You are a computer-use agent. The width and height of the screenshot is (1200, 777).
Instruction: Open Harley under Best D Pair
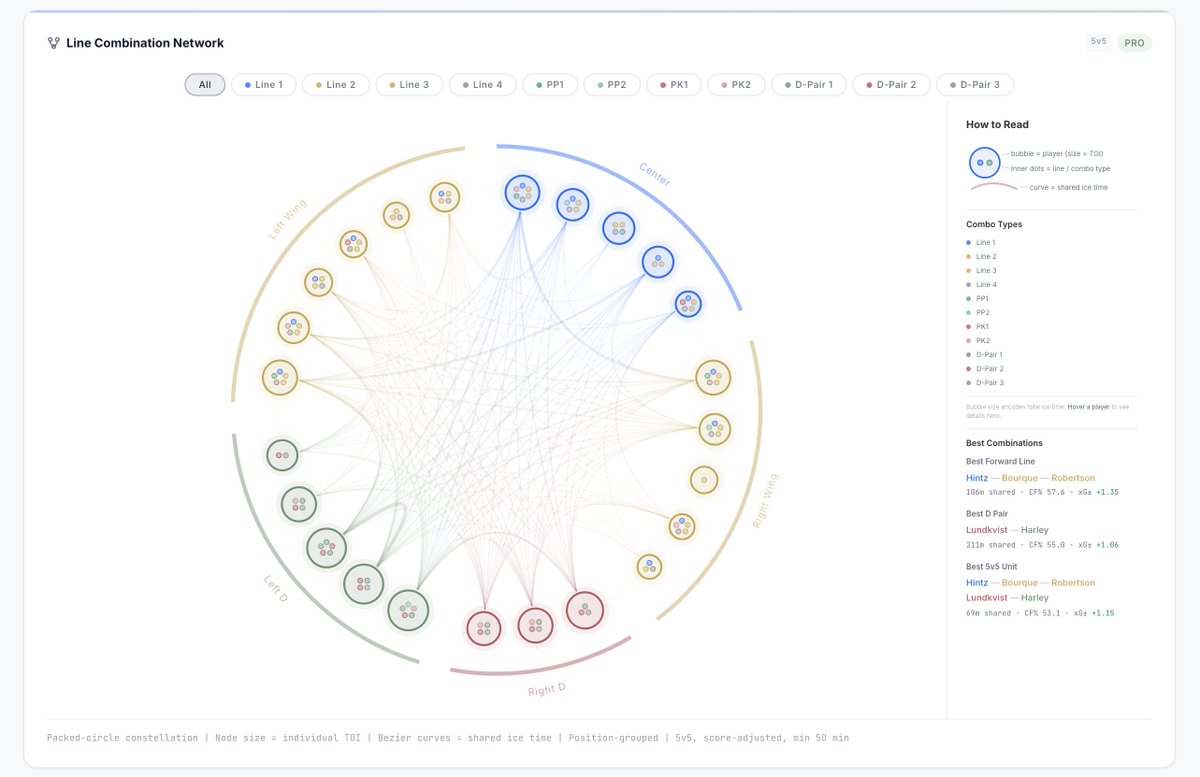1035,530
